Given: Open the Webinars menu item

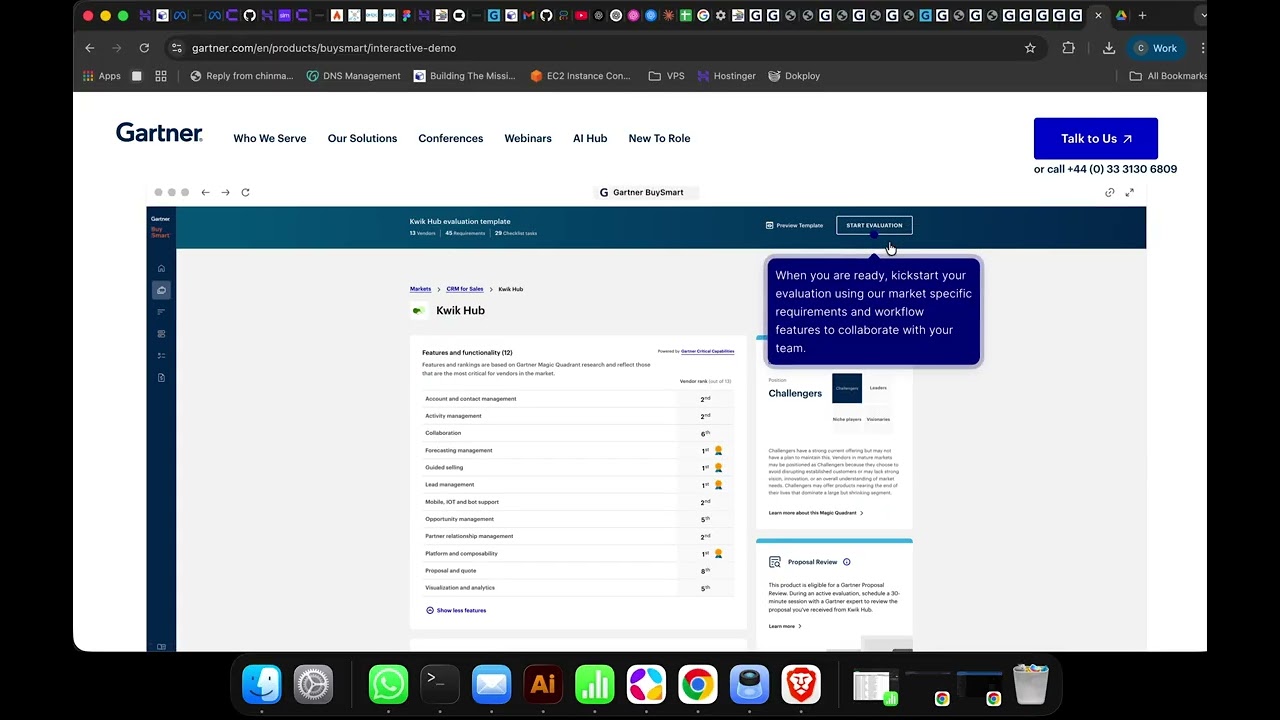Looking at the screenshot, I should click(x=528, y=138).
